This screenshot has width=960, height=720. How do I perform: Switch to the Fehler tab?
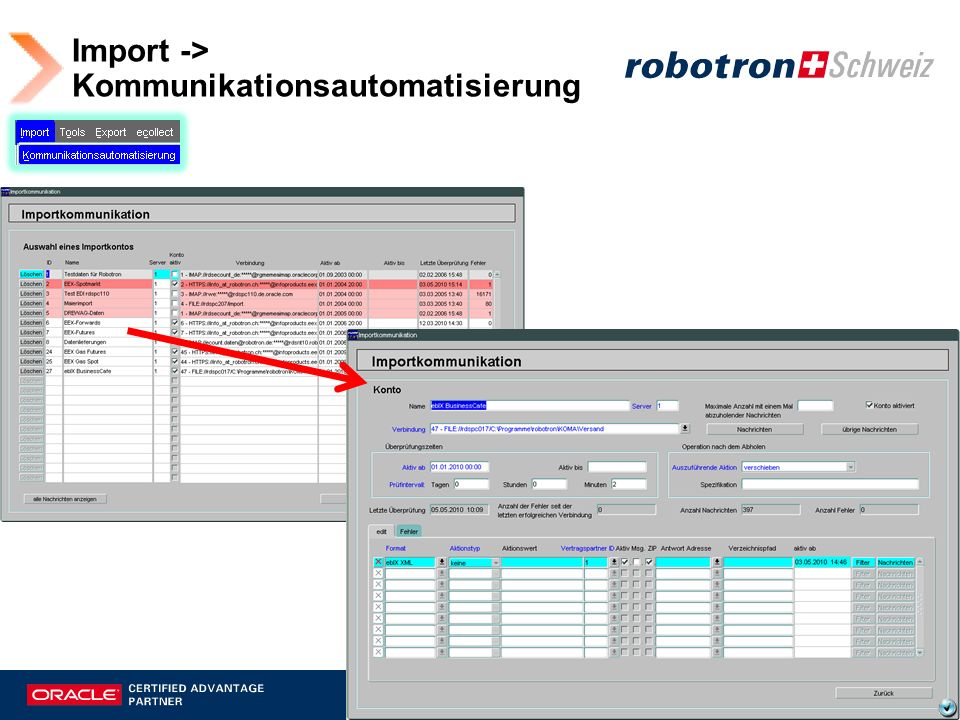pyautogui.click(x=409, y=531)
